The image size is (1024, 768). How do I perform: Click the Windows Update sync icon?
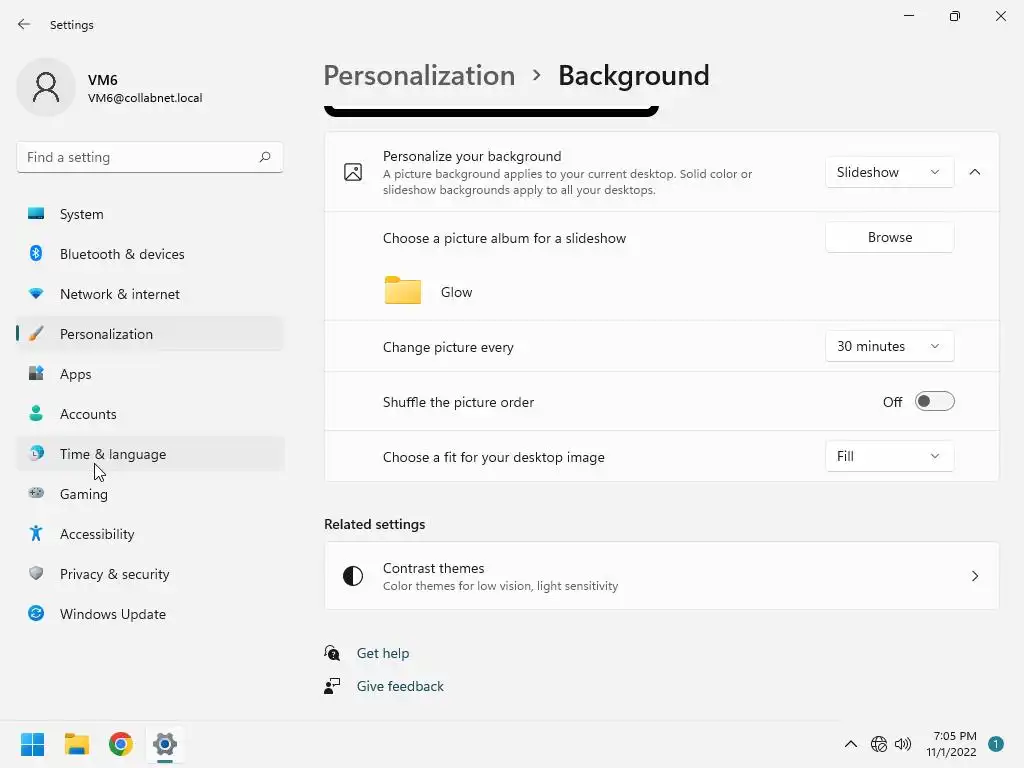[36, 614]
